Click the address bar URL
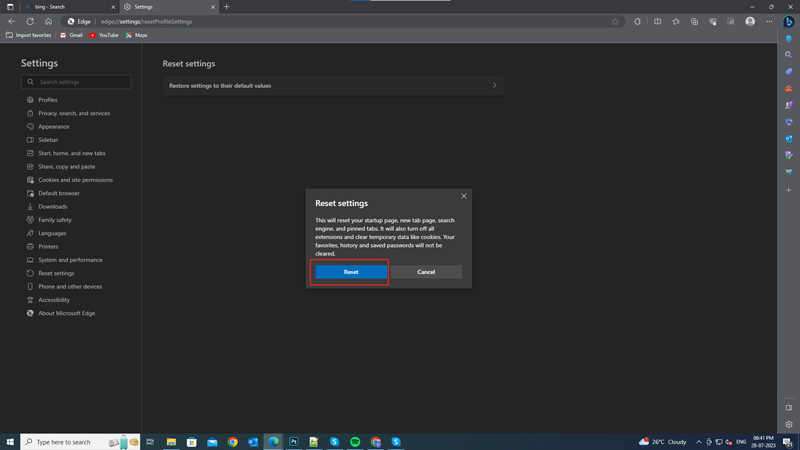 pos(146,21)
